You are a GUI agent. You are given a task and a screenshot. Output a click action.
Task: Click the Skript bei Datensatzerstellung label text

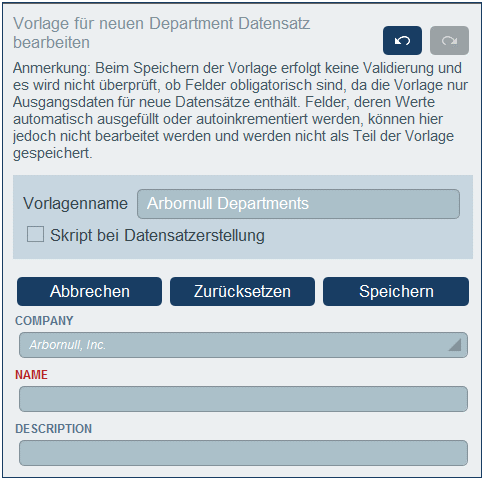click(157, 235)
